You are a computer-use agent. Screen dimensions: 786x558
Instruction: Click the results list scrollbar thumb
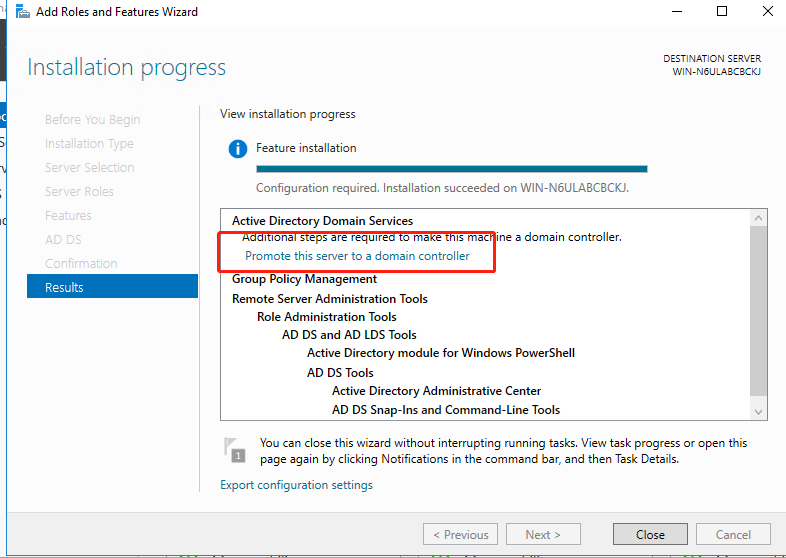tap(758, 311)
